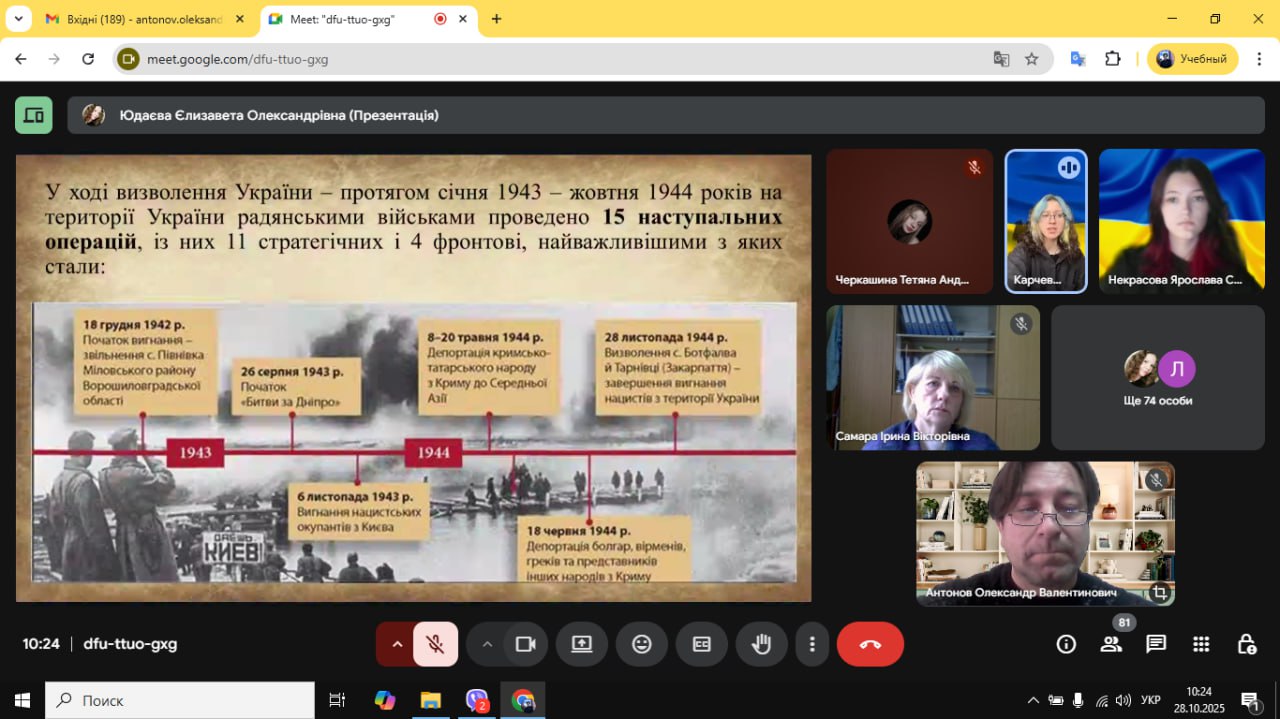Toggle the camera on or off
Viewport: 1280px width, 719px height.
pyautogui.click(x=525, y=644)
